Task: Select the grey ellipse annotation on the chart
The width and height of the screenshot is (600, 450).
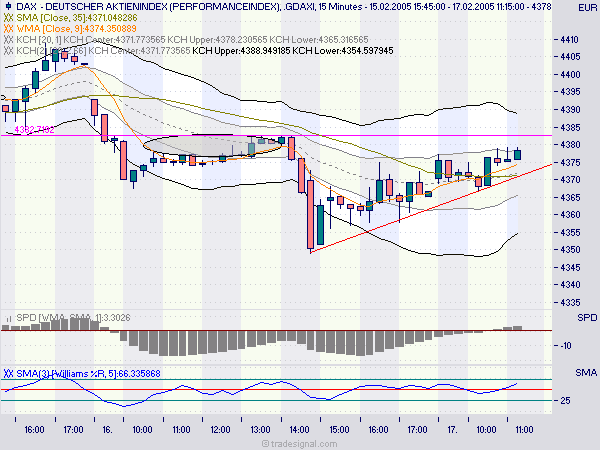Action: 214,146
